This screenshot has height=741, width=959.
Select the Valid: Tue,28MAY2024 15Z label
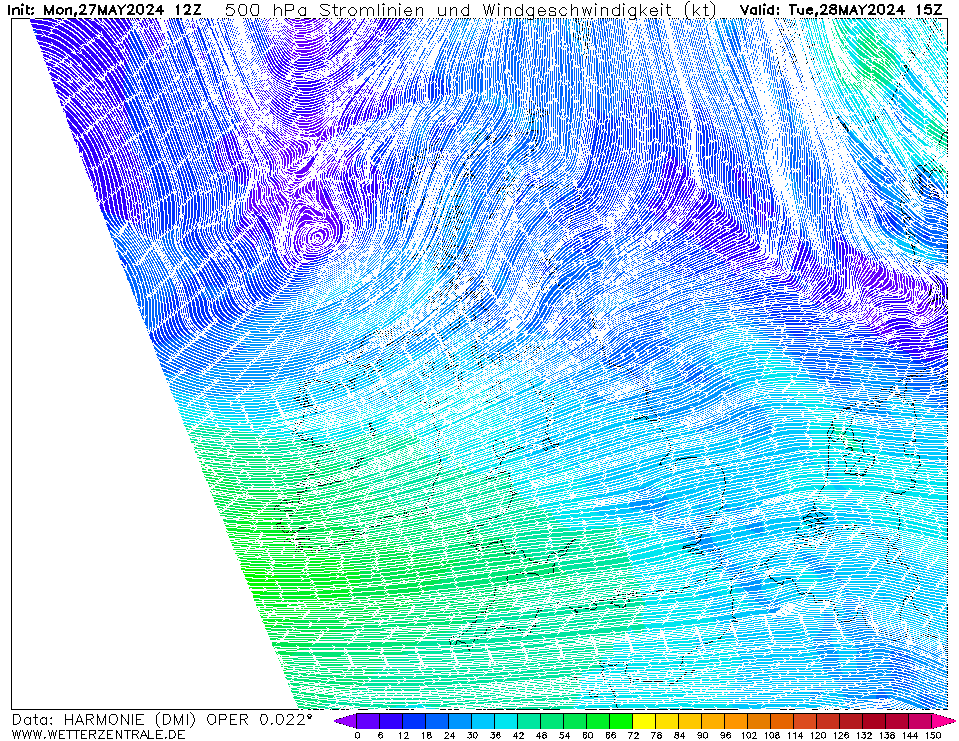coord(841,10)
